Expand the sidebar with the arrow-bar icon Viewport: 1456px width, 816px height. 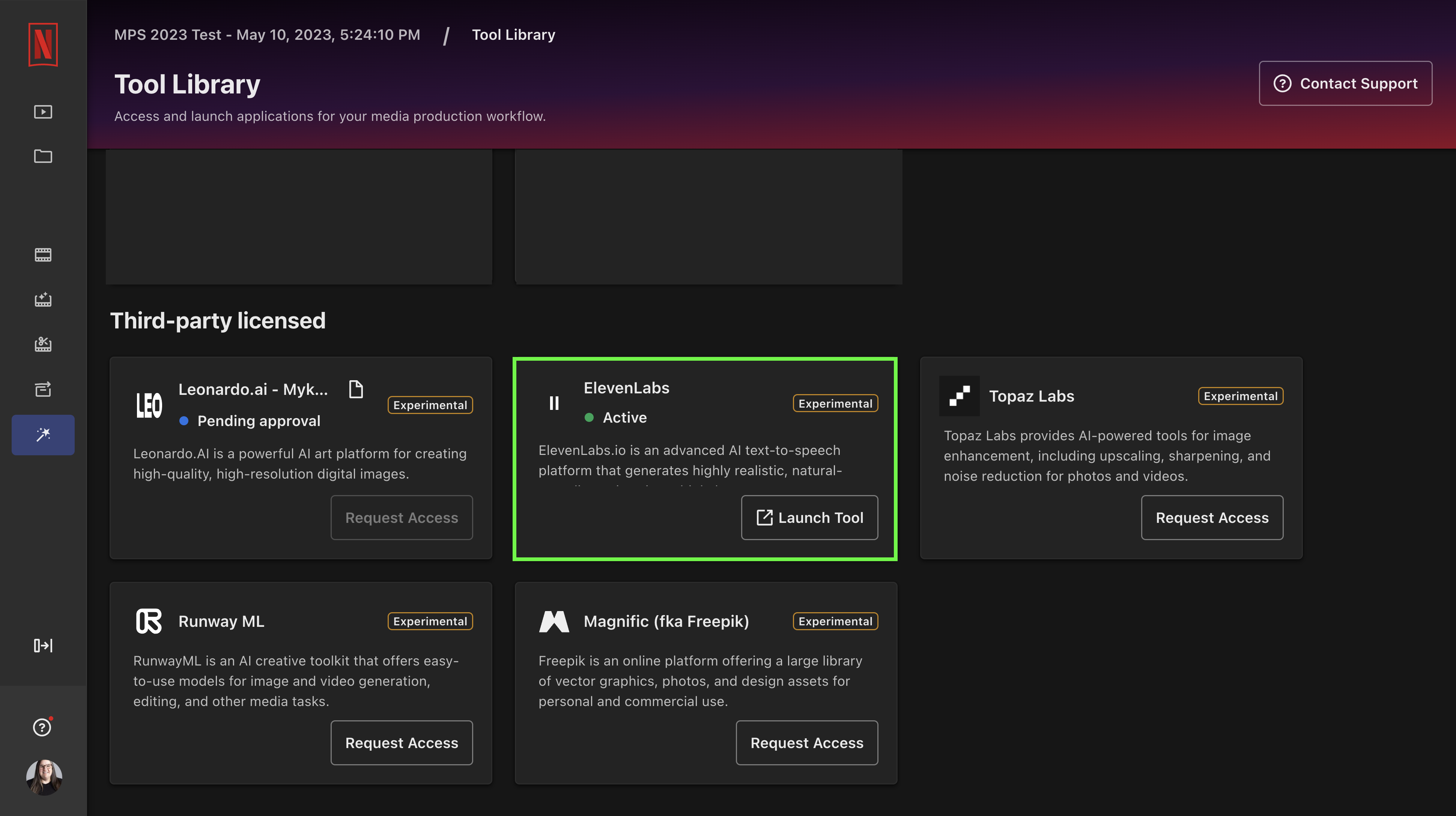pyautogui.click(x=43, y=646)
